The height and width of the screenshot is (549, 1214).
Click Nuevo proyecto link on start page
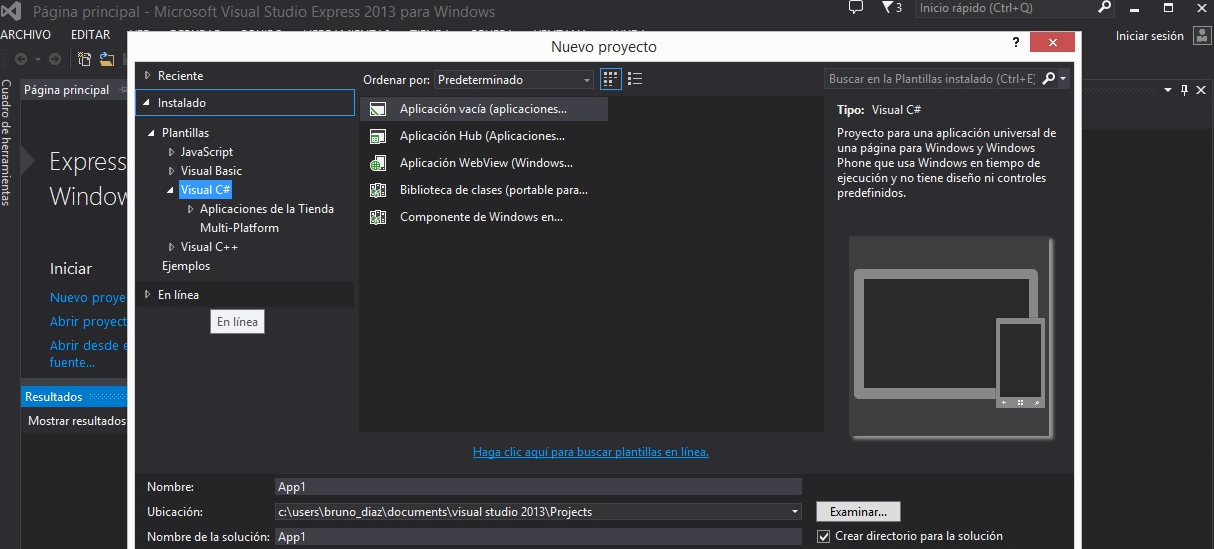(x=88, y=298)
